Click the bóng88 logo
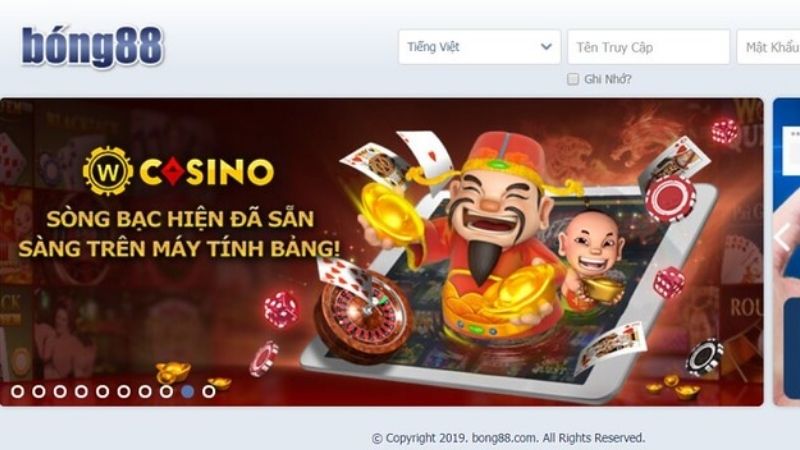 (x=92, y=46)
